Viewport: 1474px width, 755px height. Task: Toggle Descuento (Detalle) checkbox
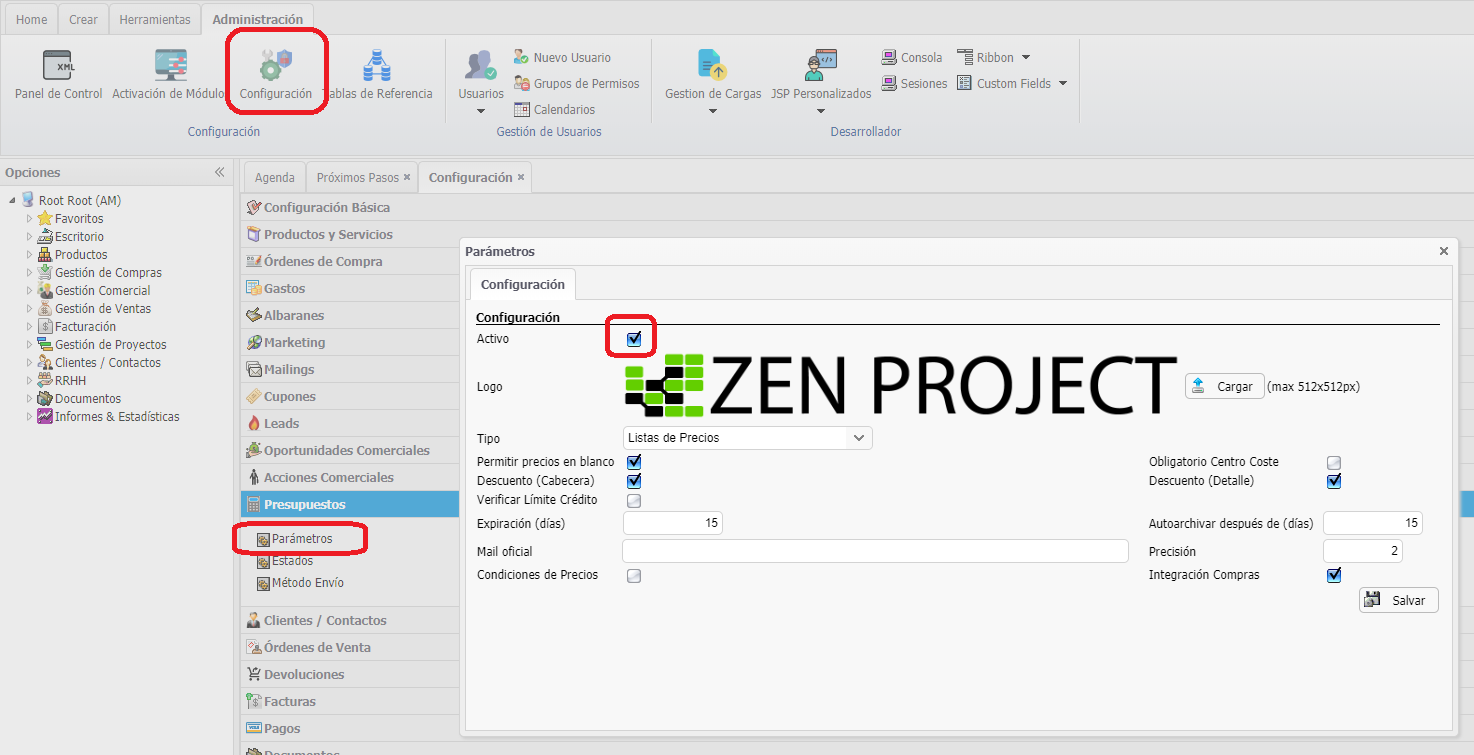pos(1333,481)
